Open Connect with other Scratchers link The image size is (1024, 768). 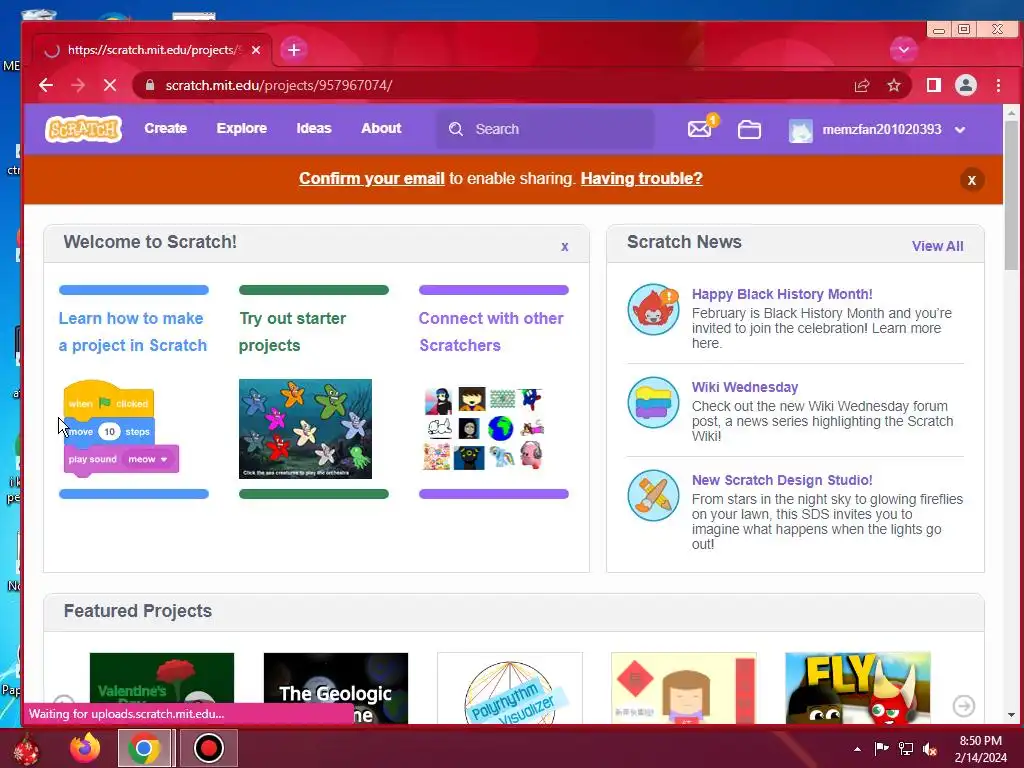tap(491, 332)
